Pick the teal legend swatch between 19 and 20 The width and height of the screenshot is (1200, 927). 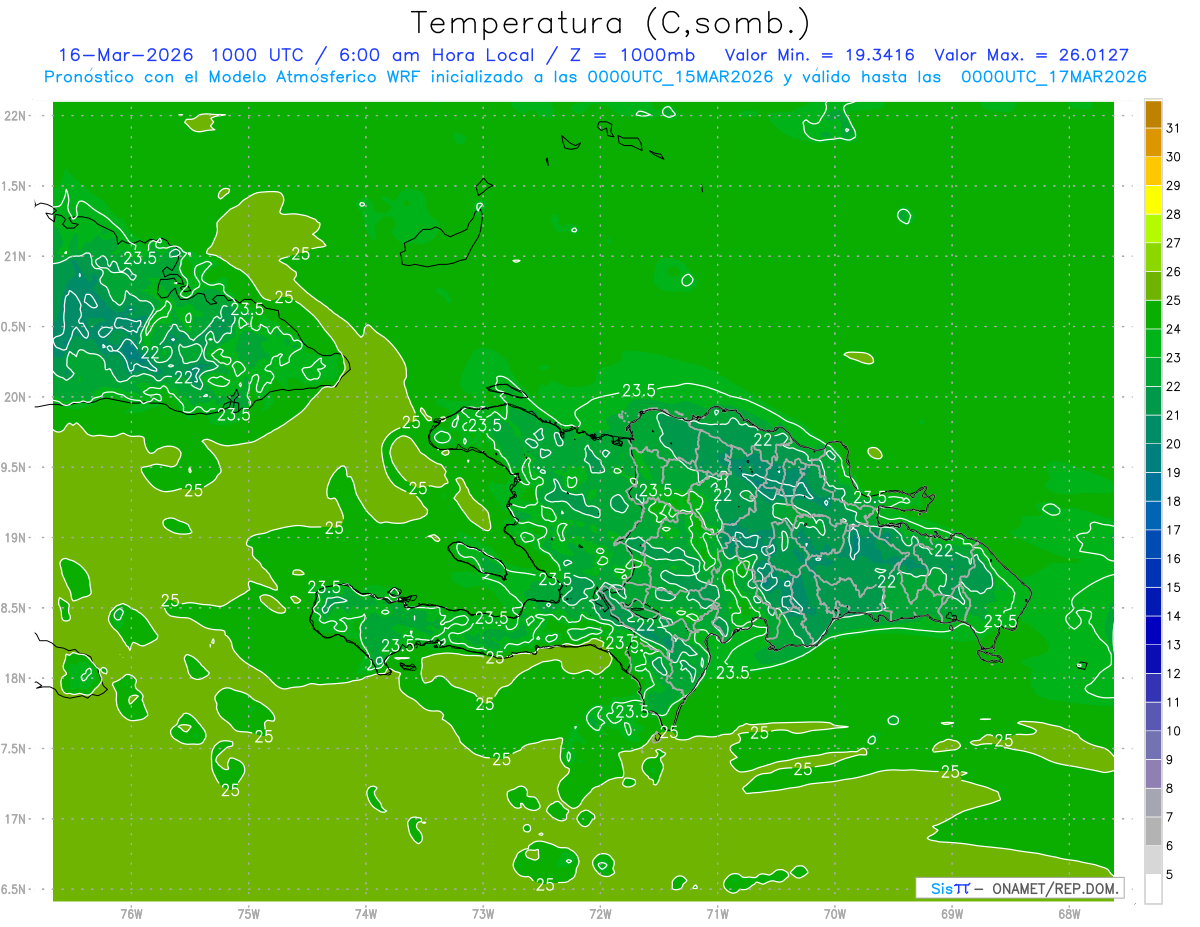click(x=1154, y=459)
